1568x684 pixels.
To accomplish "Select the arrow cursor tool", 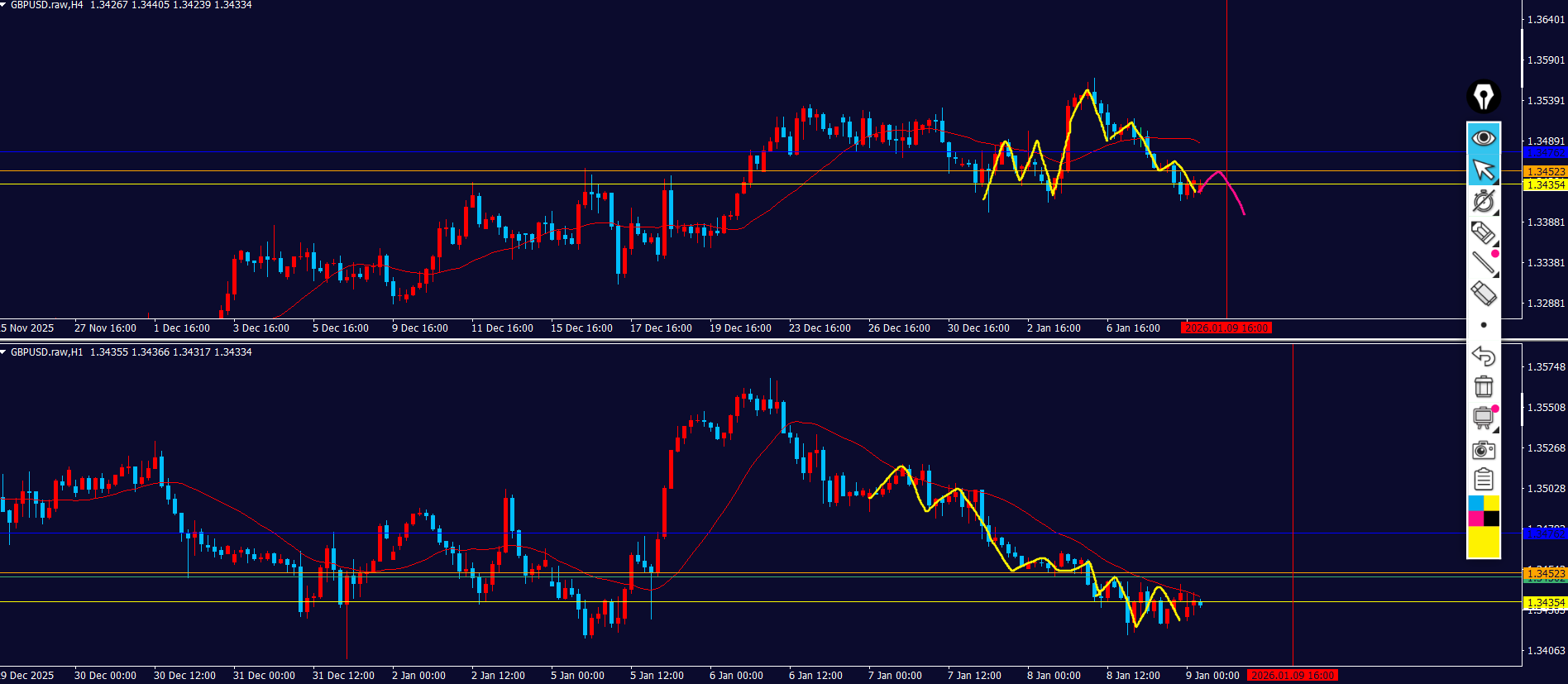I will (1484, 170).
